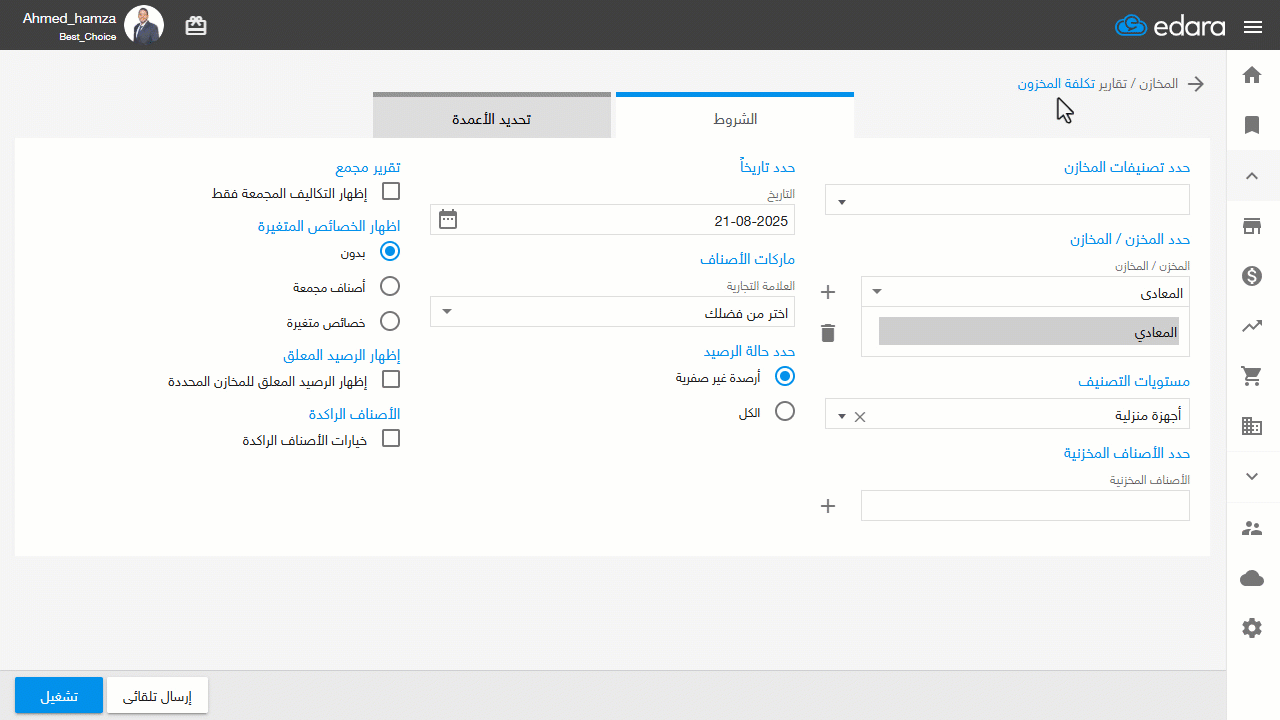This screenshot has height=720, width=1280.
Task: Click the edara cloud logo
Action: tap(1170, 26)
